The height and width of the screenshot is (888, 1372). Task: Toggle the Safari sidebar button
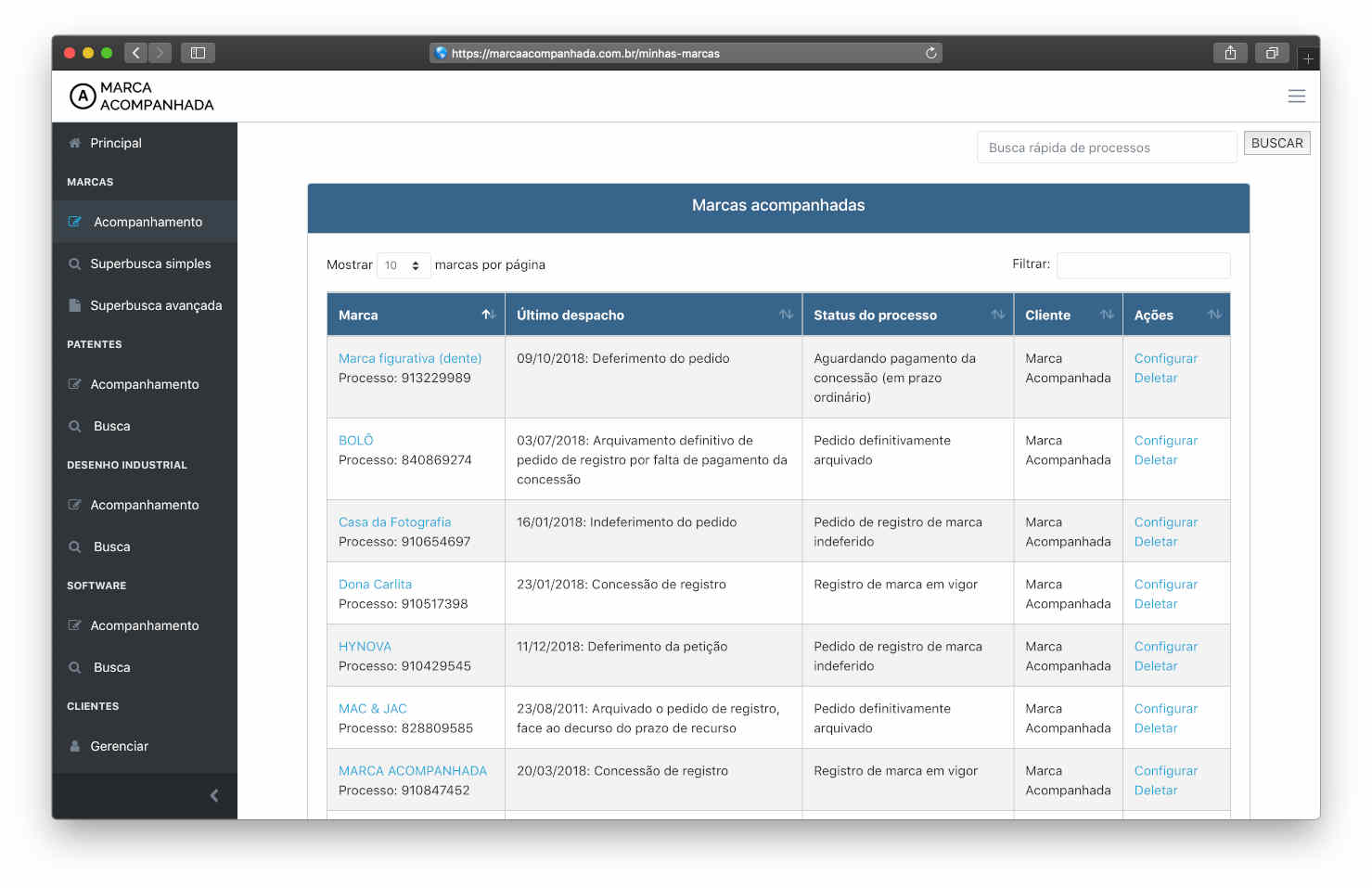198,53
